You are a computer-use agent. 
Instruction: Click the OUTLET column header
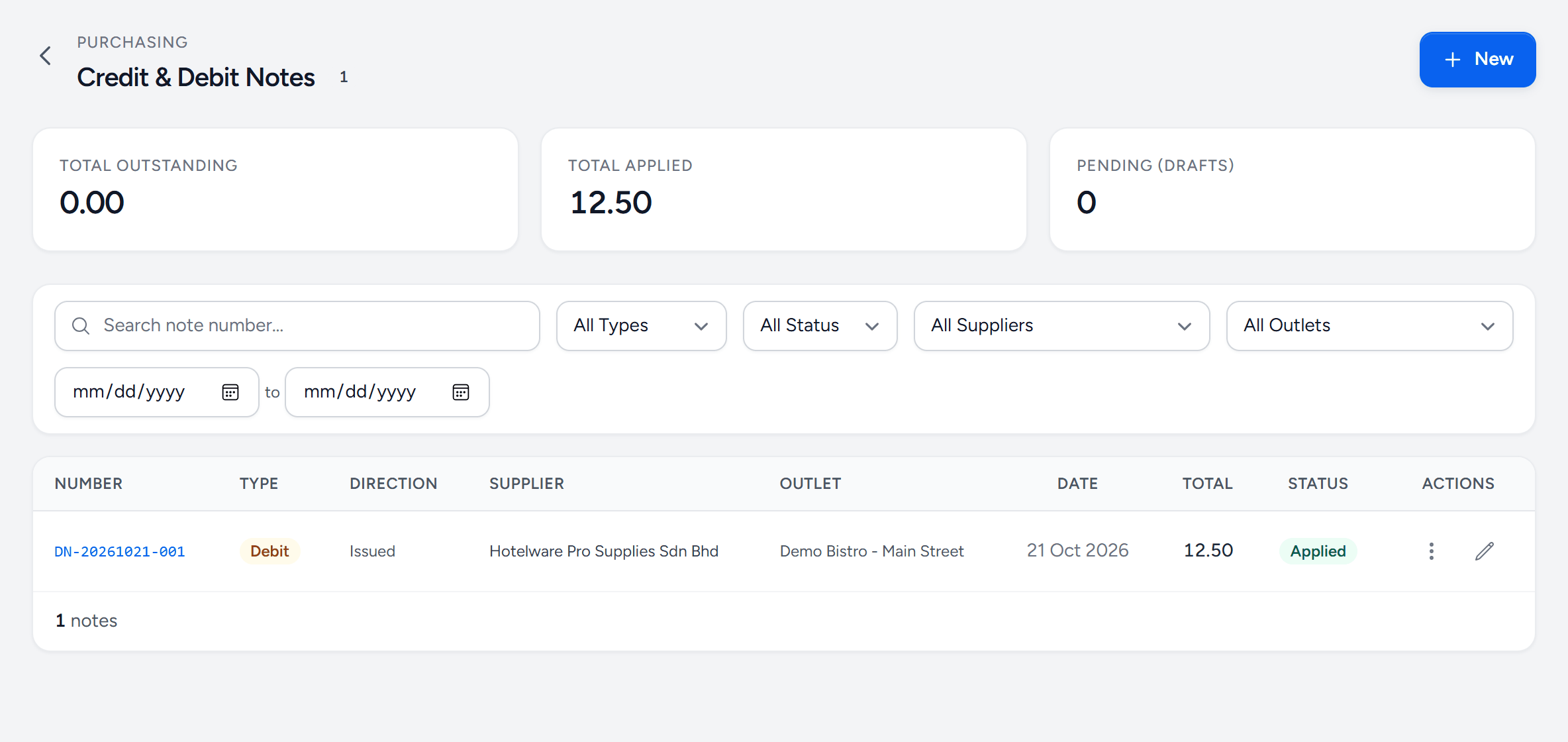coord(810,484)
